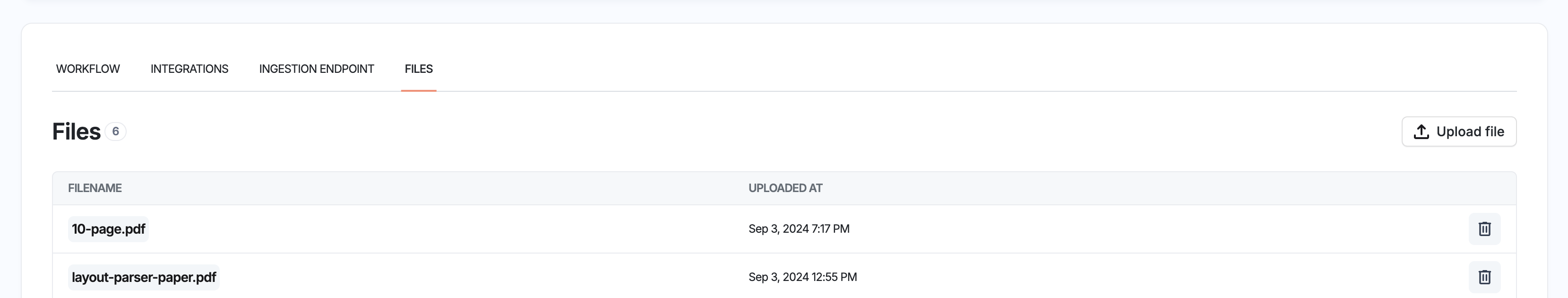Click the UPLOADED AT column header

(785, 188)
